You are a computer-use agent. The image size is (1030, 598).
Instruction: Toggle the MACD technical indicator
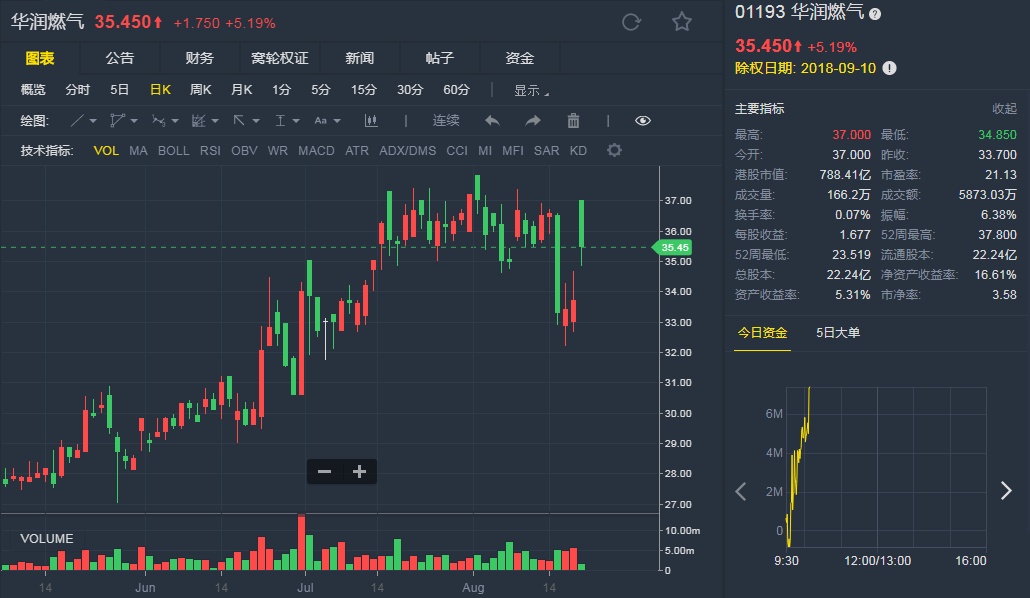click(x=316, y=151)
